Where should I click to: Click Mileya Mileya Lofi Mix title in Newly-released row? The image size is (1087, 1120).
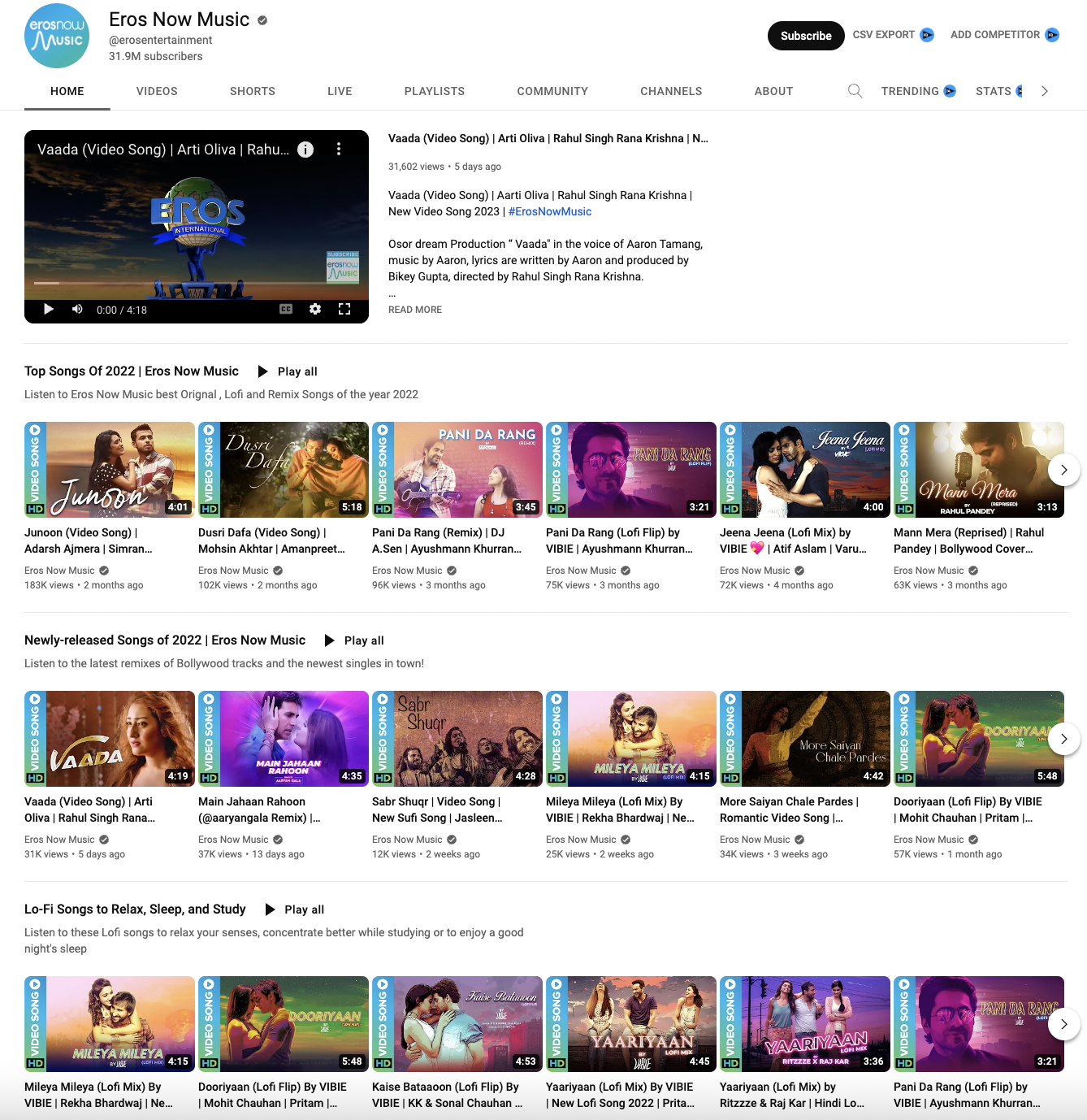tap(620, 810)
